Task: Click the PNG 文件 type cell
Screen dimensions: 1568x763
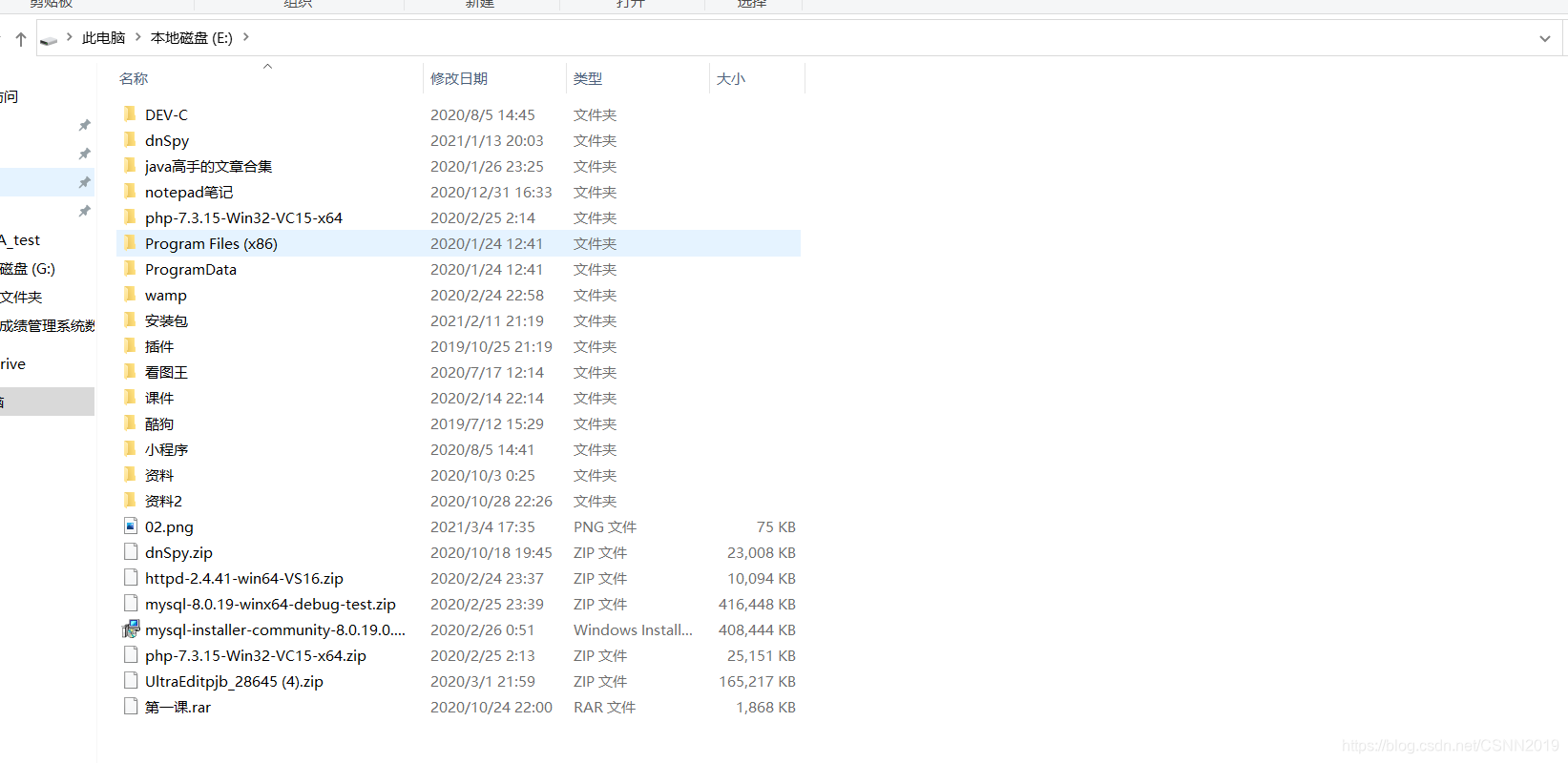Action: click(x=605, y=526)
